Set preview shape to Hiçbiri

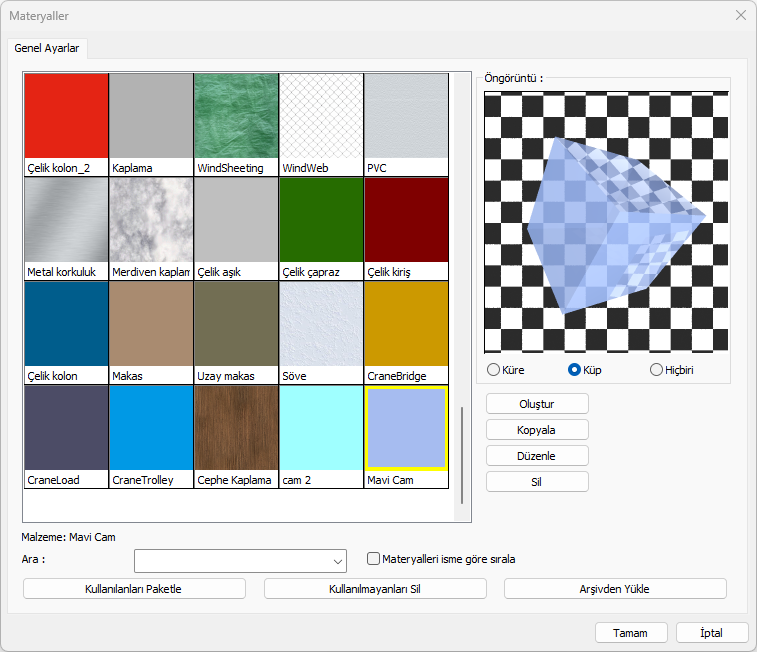657,370
